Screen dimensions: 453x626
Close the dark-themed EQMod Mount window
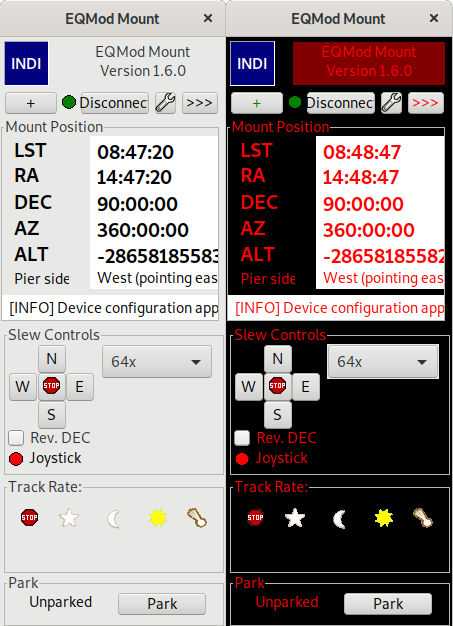pyautogui.click(x=434, y=18)
